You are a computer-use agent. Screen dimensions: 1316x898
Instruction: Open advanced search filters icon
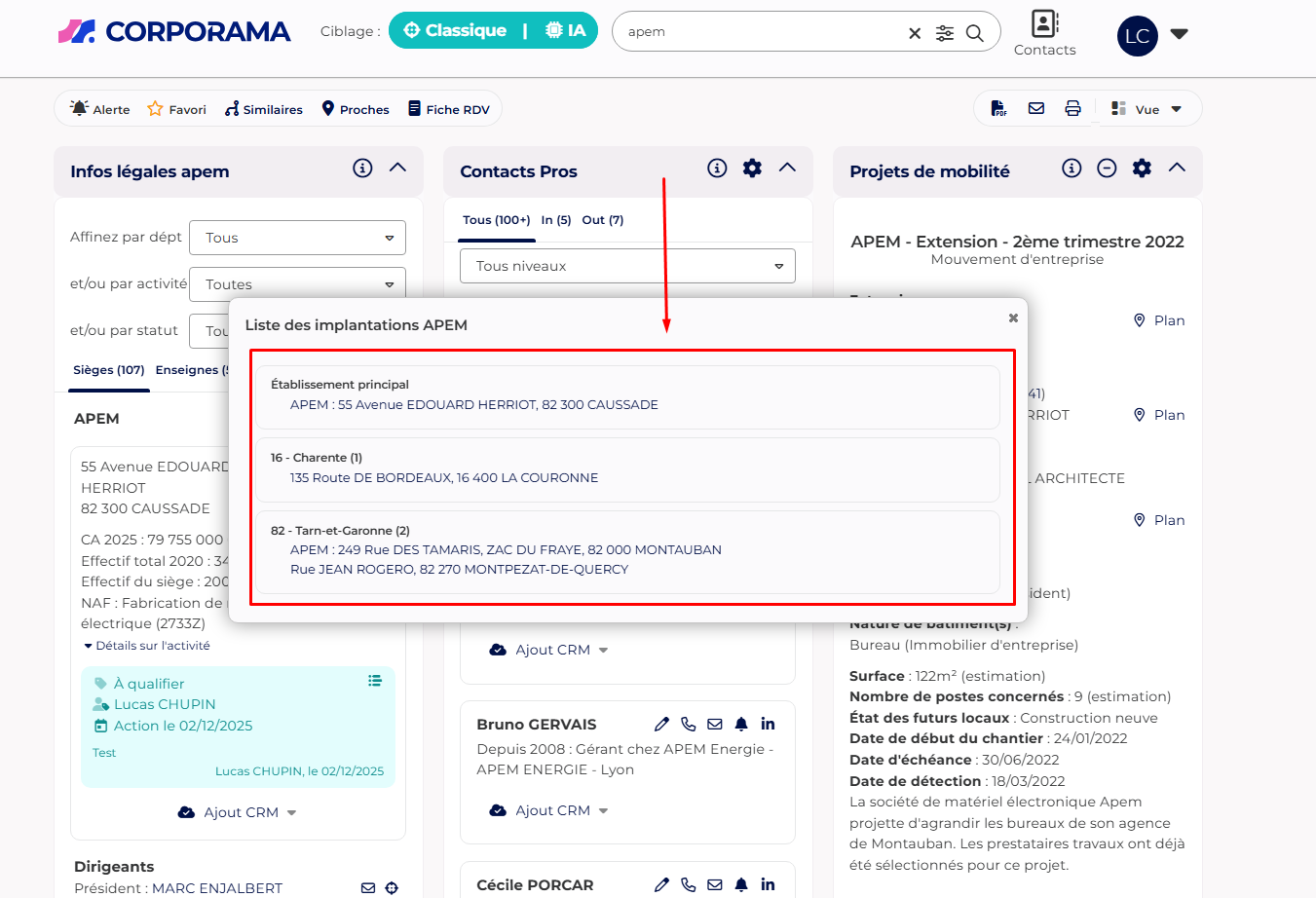click(945, 33)
